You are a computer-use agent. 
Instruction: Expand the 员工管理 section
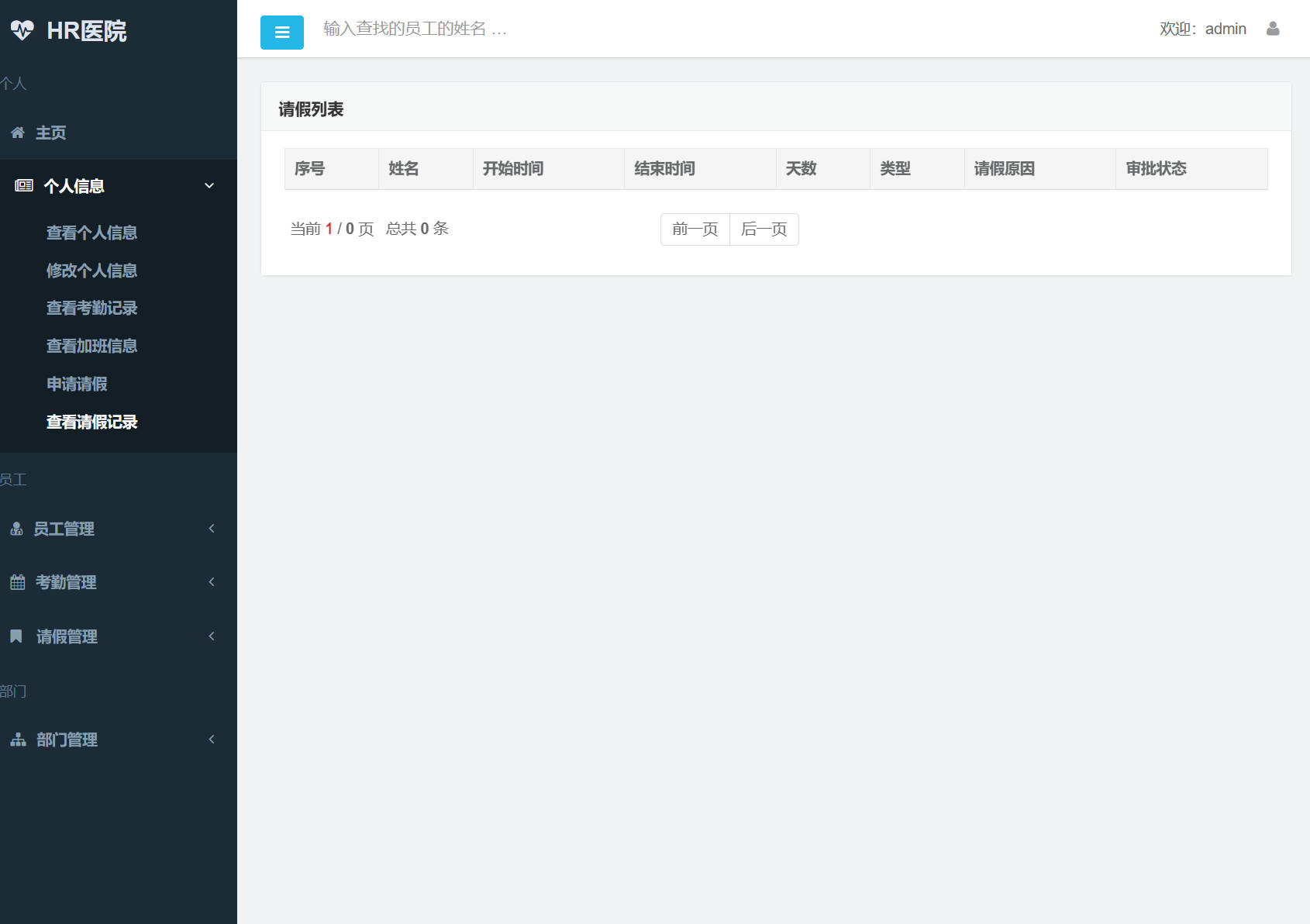point(211,529)
